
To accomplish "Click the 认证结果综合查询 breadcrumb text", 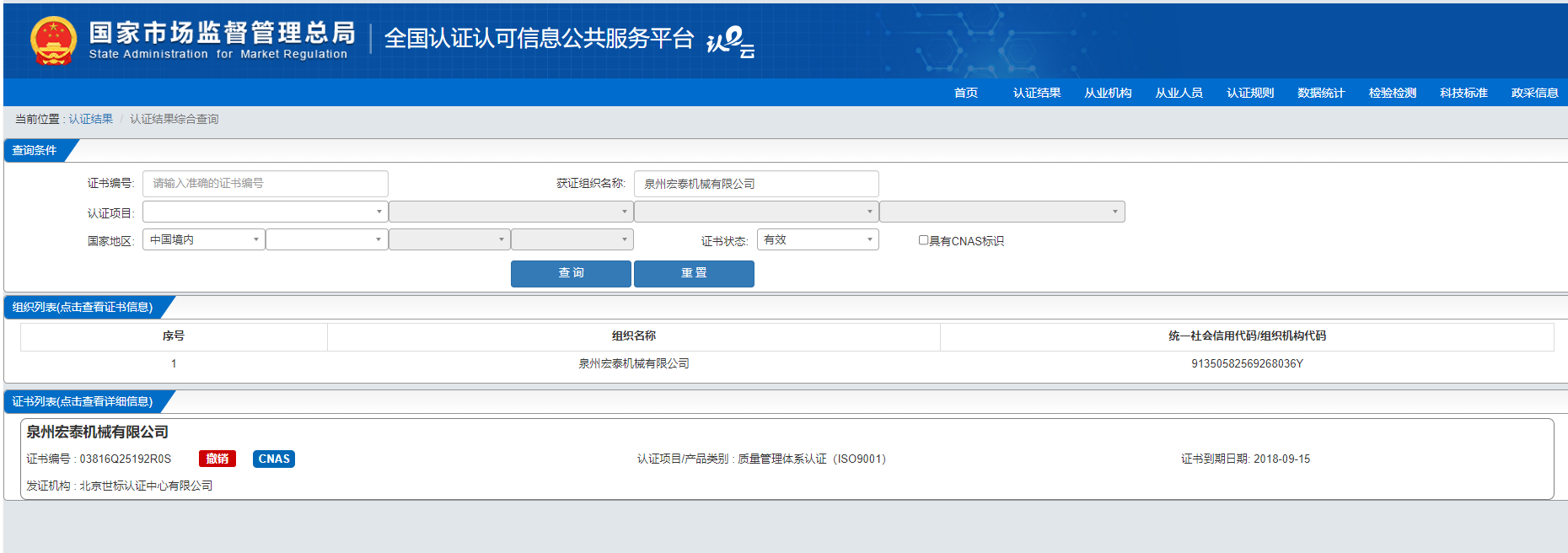I will [174, 119].
